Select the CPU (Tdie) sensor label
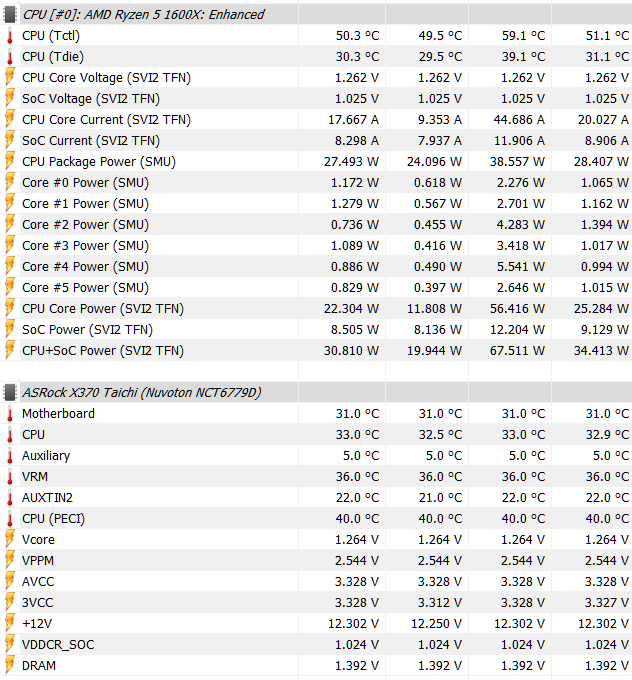 pos(53,57)
